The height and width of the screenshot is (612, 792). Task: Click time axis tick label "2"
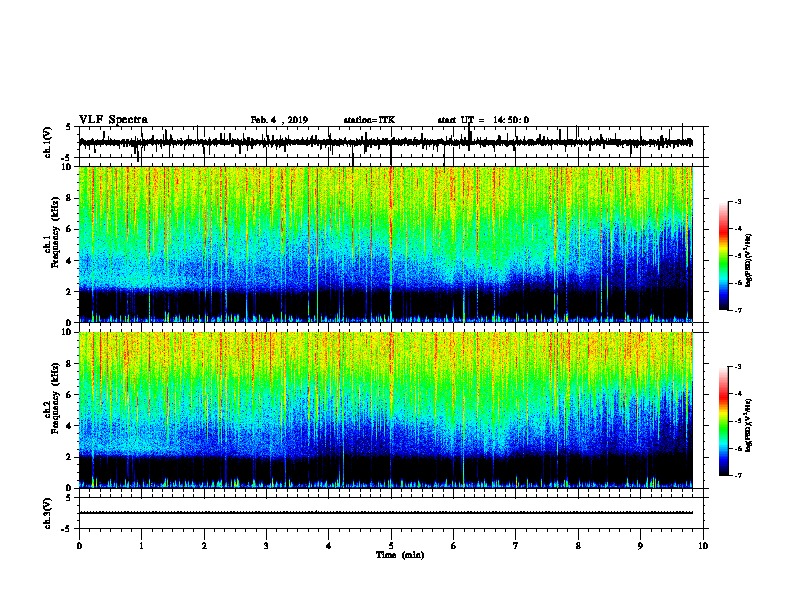tap(204, 546)
